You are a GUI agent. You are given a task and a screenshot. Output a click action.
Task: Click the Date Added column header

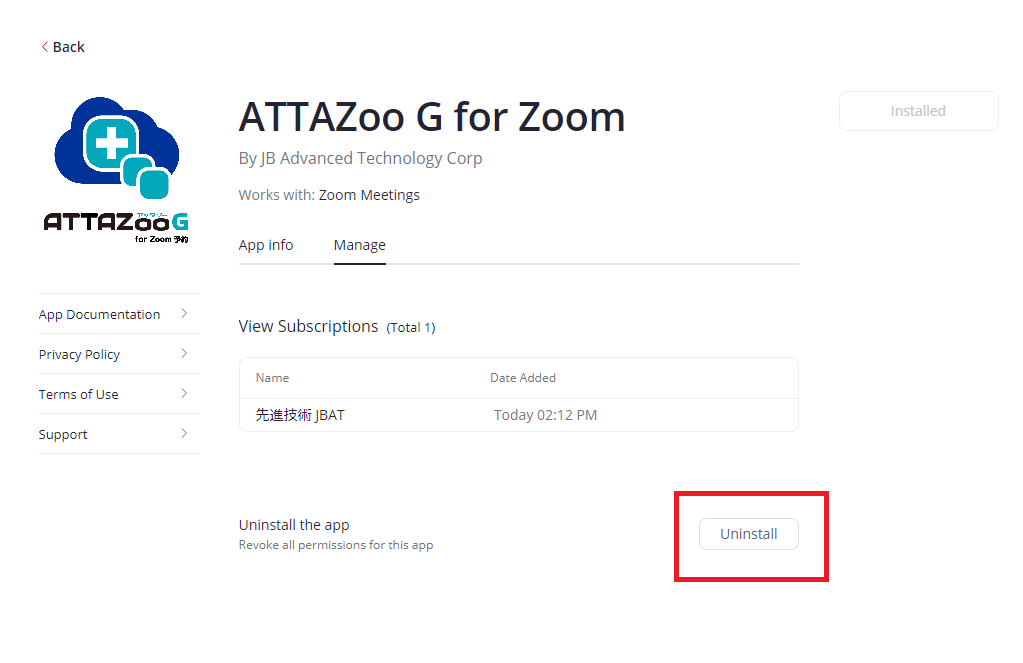tap(522, 378)
